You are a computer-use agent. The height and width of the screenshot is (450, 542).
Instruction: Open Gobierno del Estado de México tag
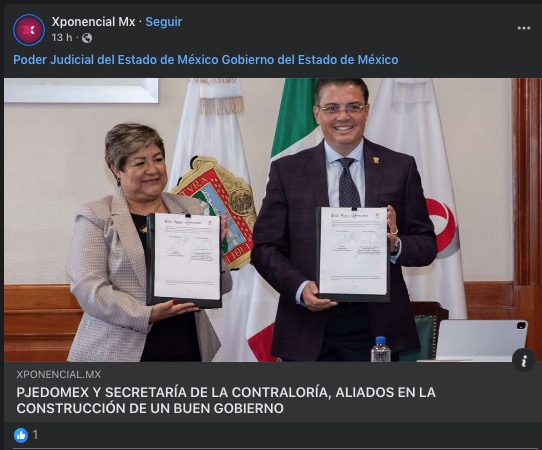click(x=310, y=59)
